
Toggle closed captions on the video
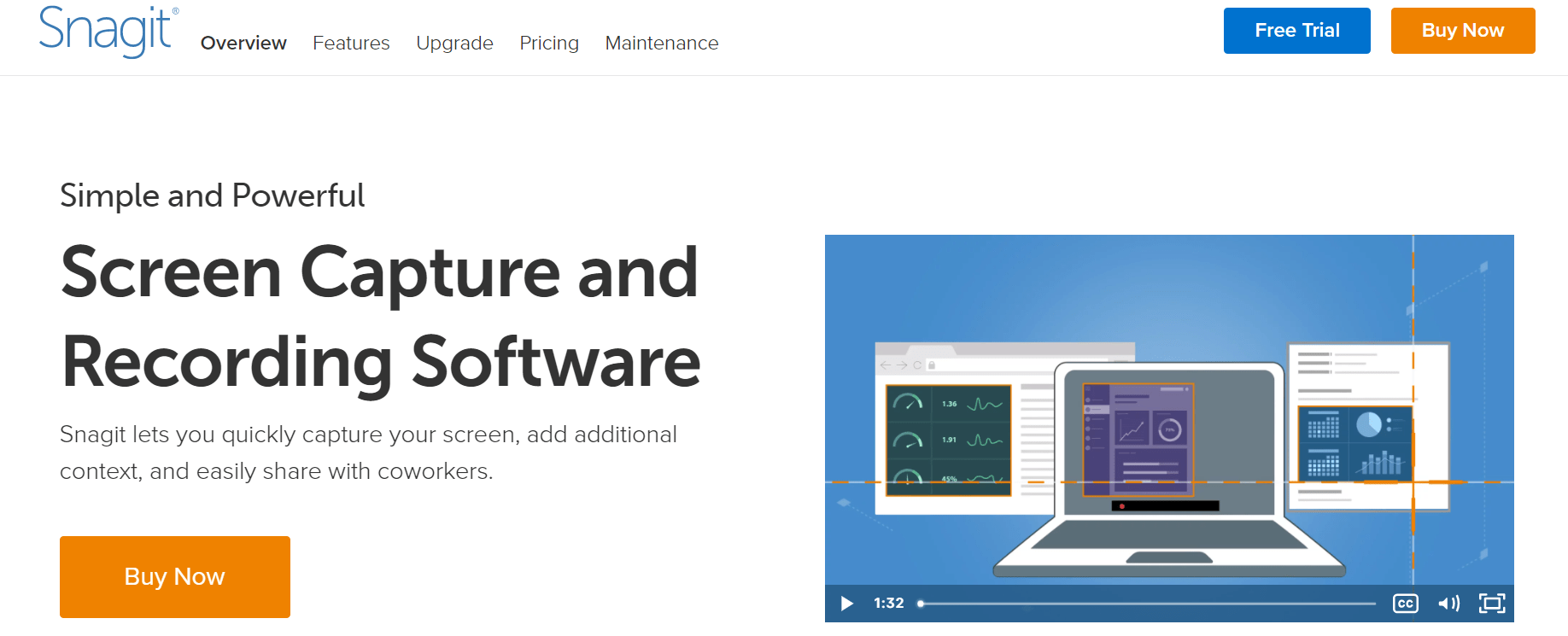click(1405, 604)
